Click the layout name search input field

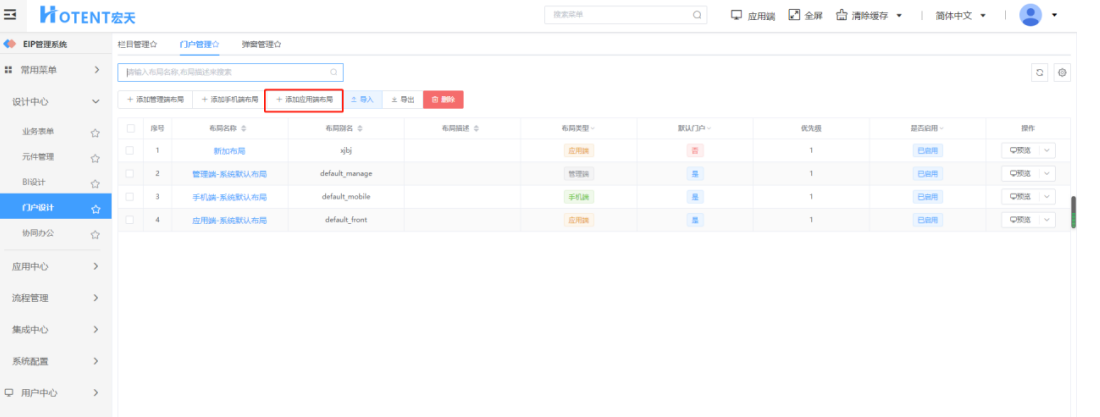[230, 72]
